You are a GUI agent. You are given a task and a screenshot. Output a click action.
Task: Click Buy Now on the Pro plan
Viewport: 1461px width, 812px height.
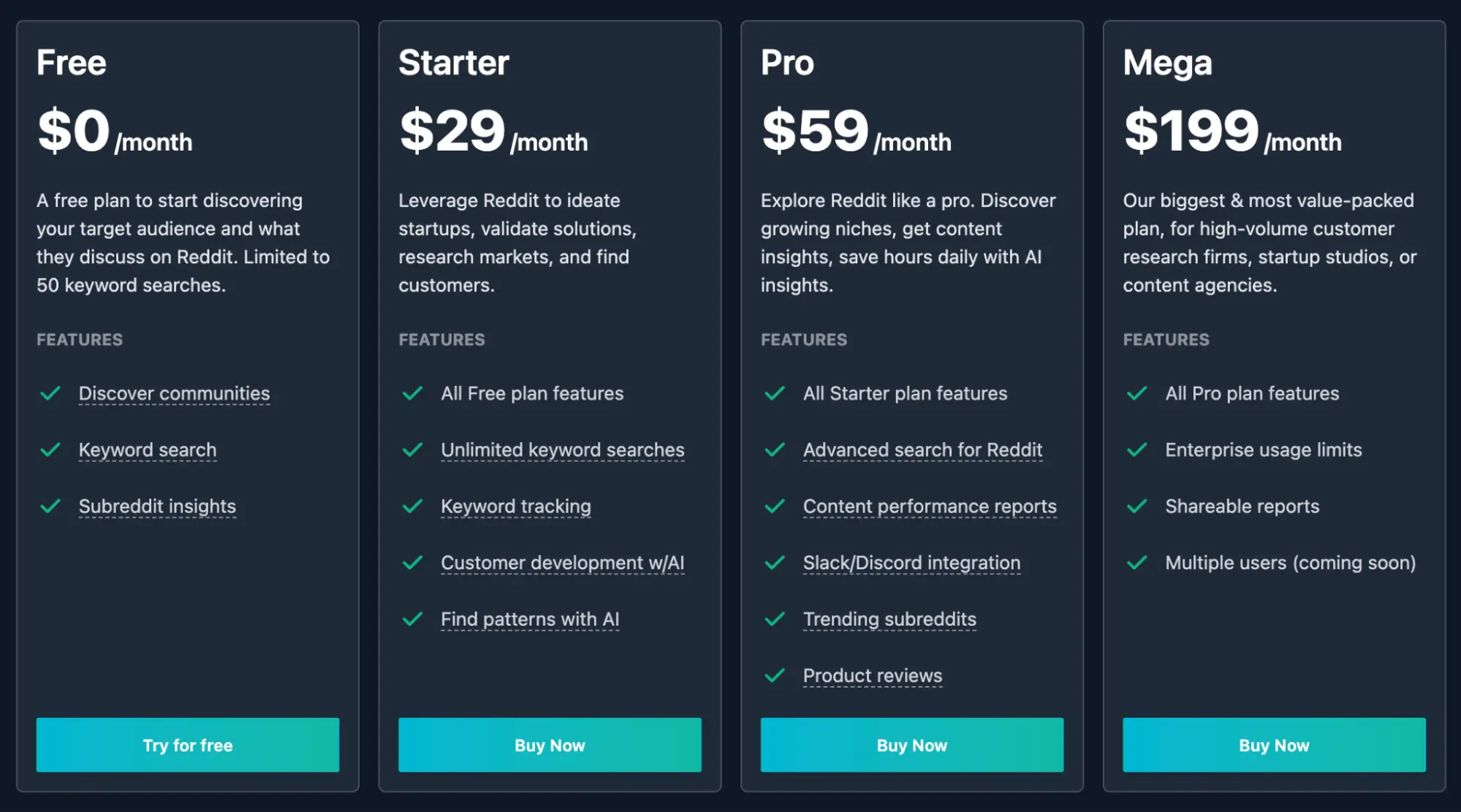point(911,745)
